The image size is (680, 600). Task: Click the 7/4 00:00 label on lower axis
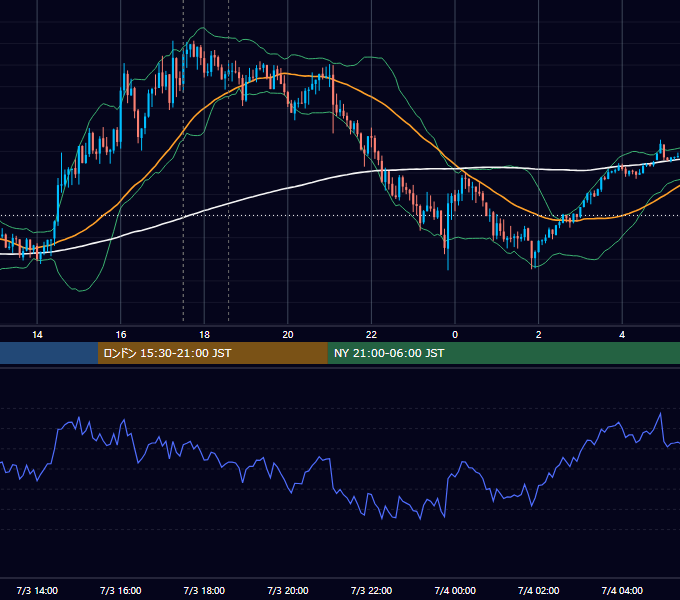[x=455, y=590]
